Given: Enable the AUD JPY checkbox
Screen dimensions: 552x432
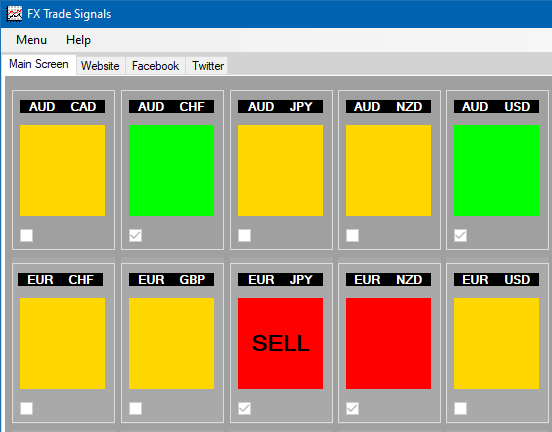Looking at the screenshot, I should (x=244, y=235).
